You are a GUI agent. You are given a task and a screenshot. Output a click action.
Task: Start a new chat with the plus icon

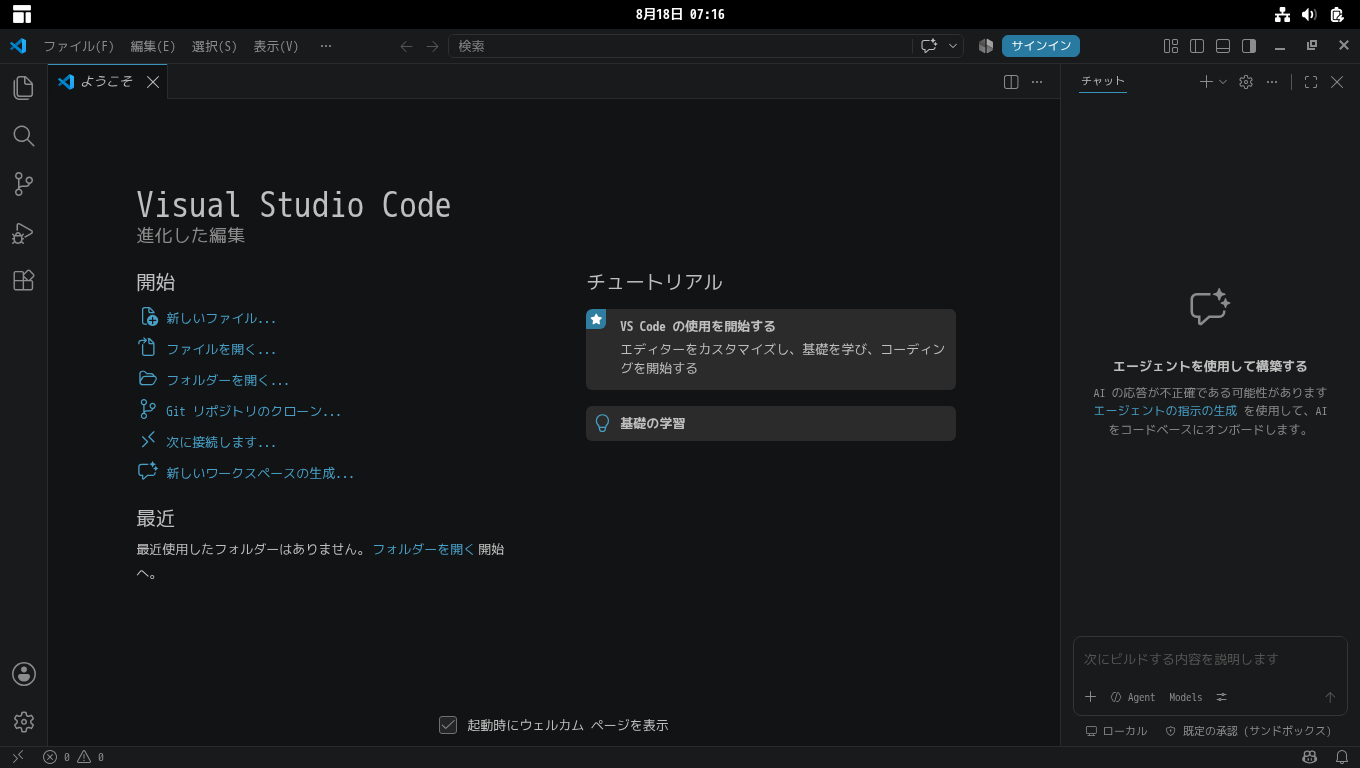1206,82
